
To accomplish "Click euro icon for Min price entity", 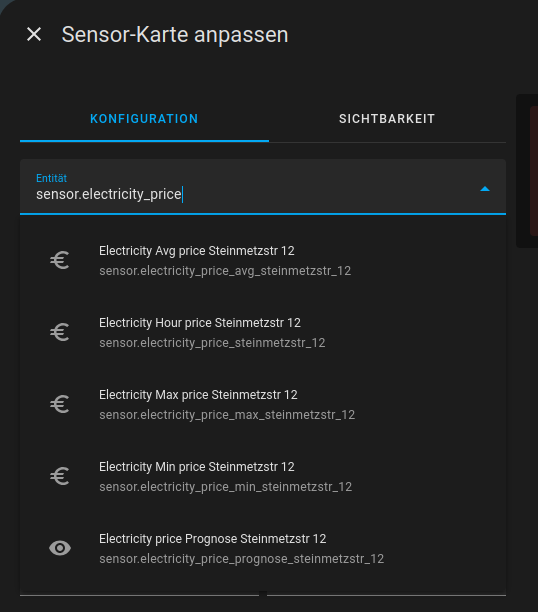I will (x=60, y=476).
